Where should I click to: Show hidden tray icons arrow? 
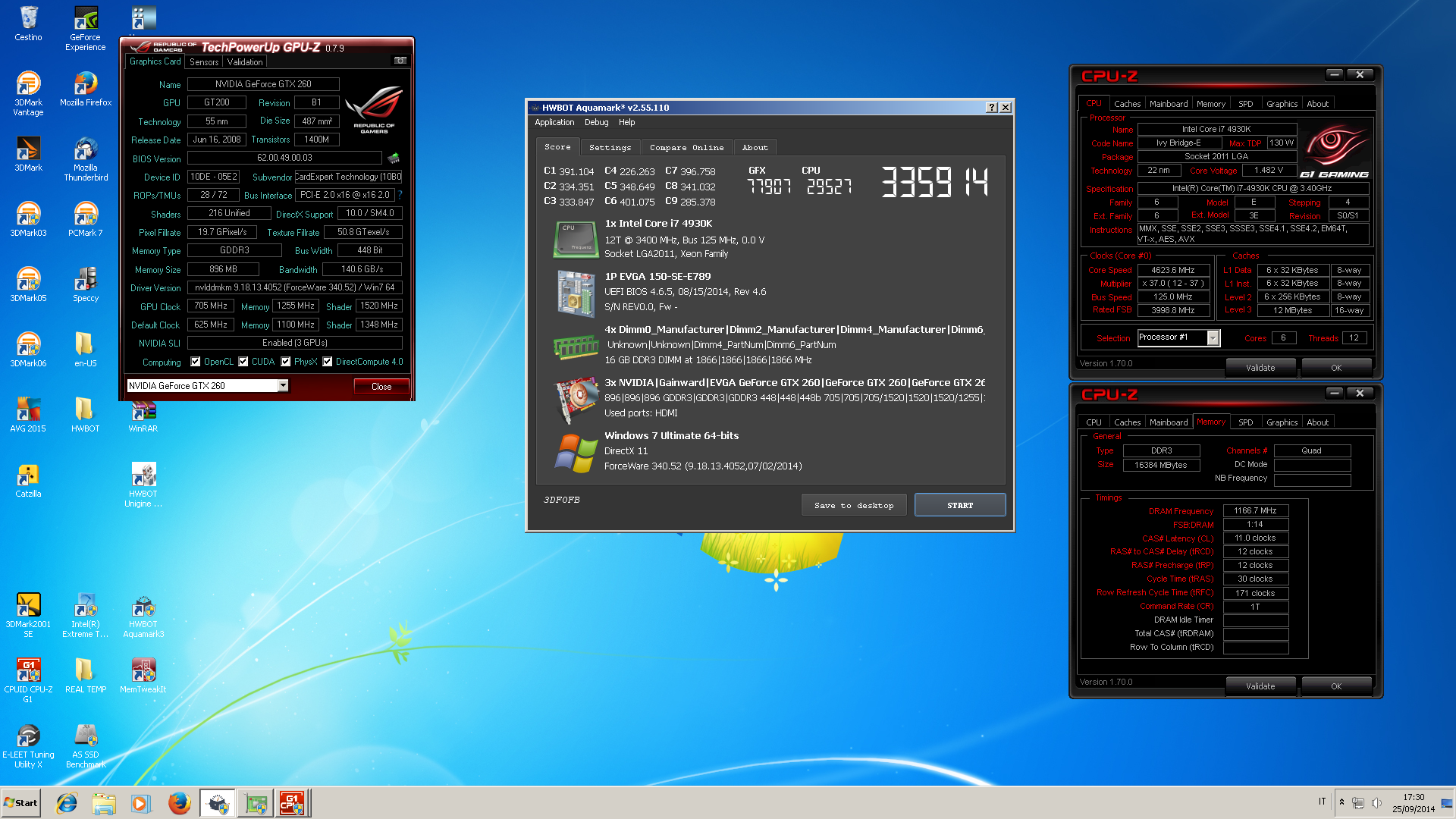[x=1341, y=802]
